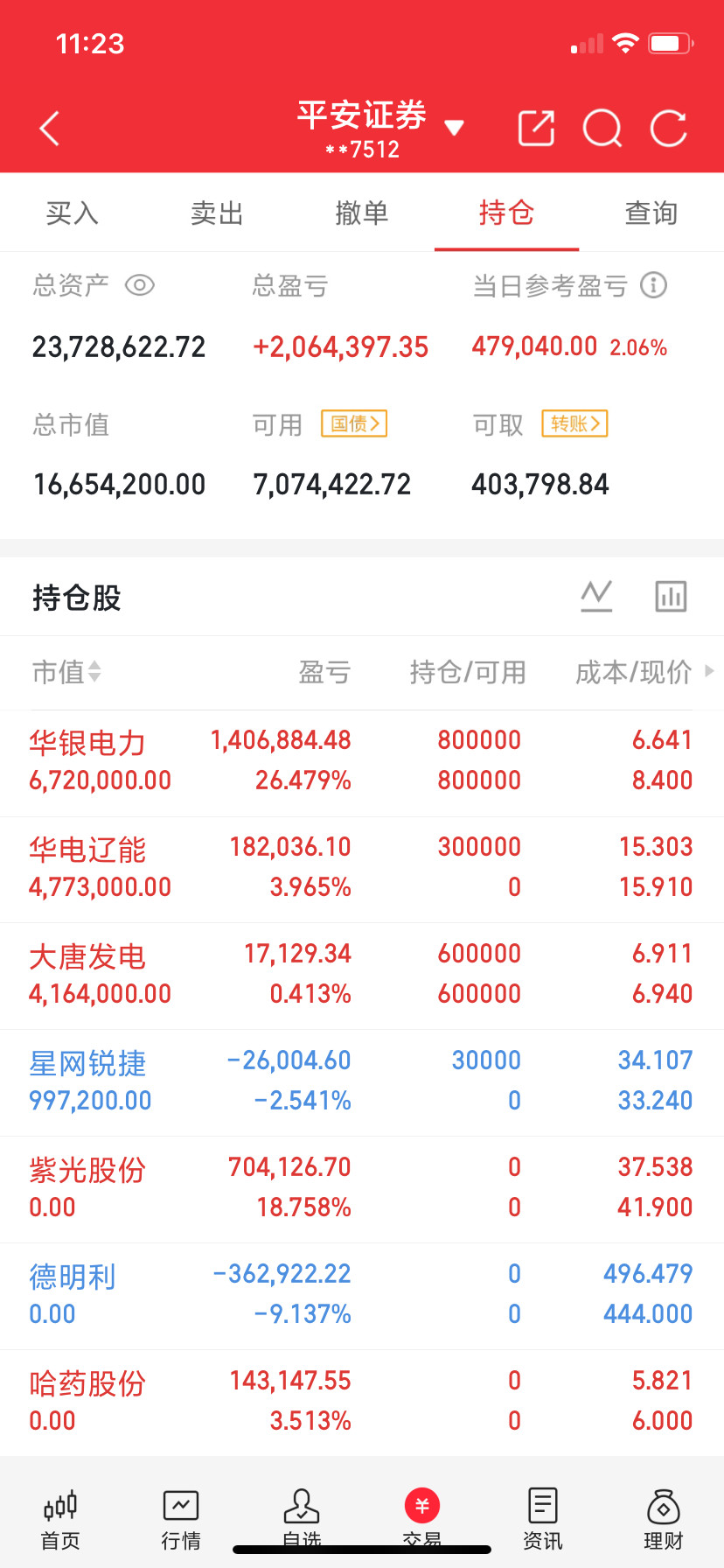Tap 紫光股份 profit 704,126.70
Viewport: 724px width, 1568px height.
point(289,1167)
